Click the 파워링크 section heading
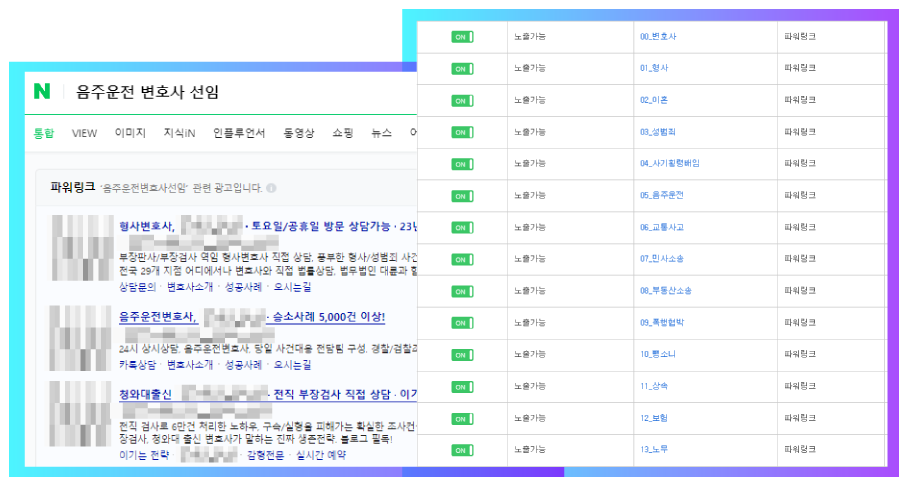The width and height of the screenshot is (908, 486). [x=72, y=187]
